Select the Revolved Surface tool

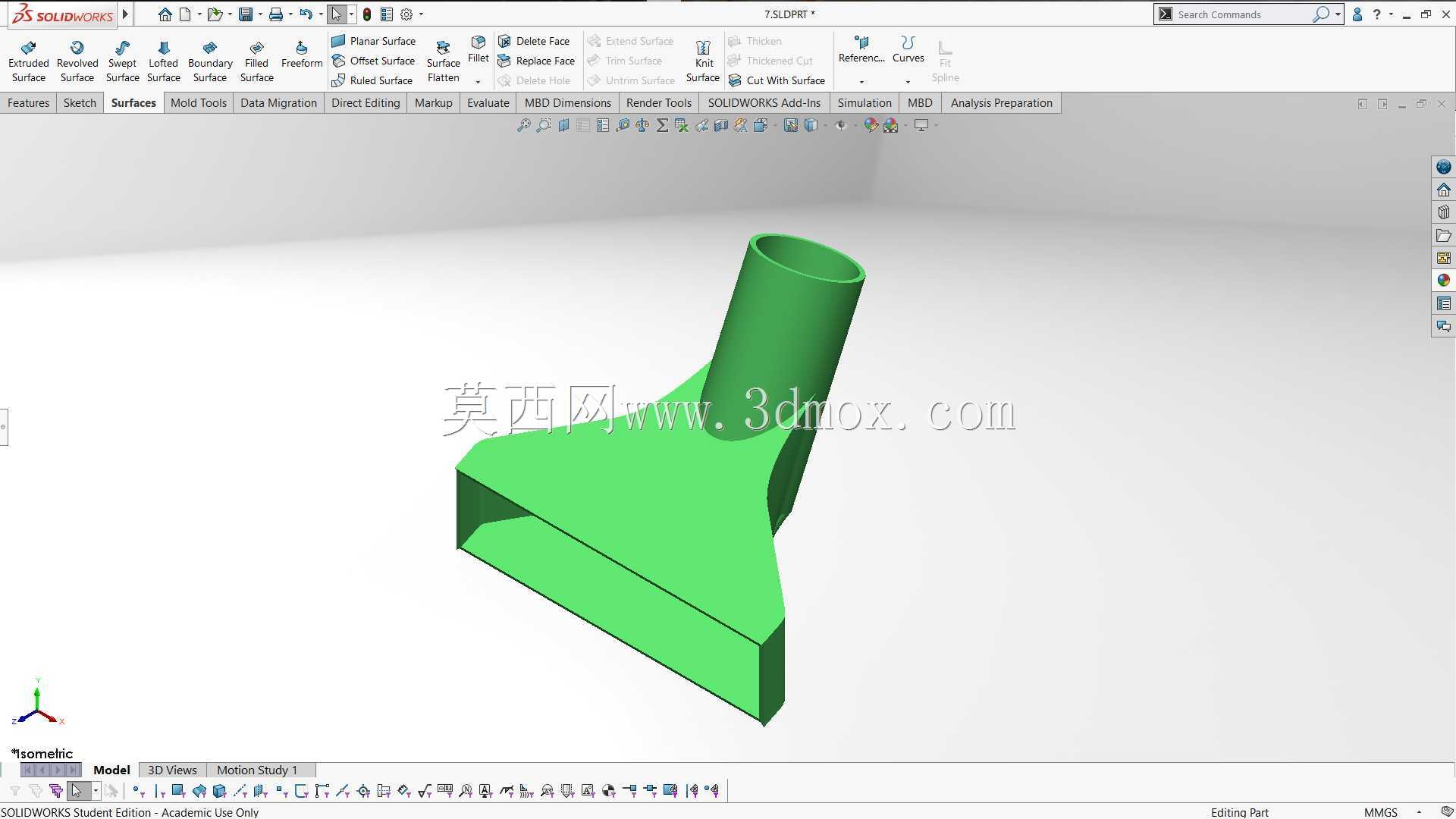pos(77,61)
